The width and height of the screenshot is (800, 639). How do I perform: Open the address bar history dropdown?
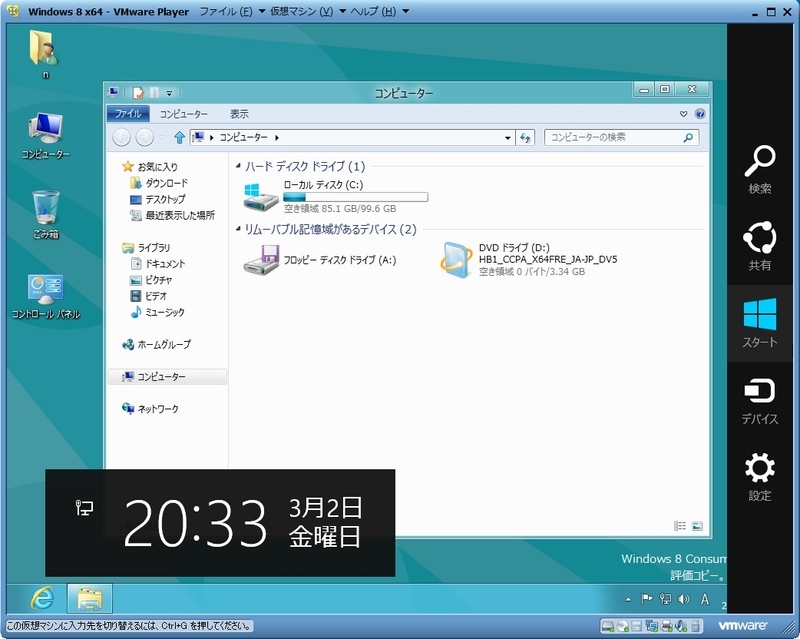click(508, 138)
